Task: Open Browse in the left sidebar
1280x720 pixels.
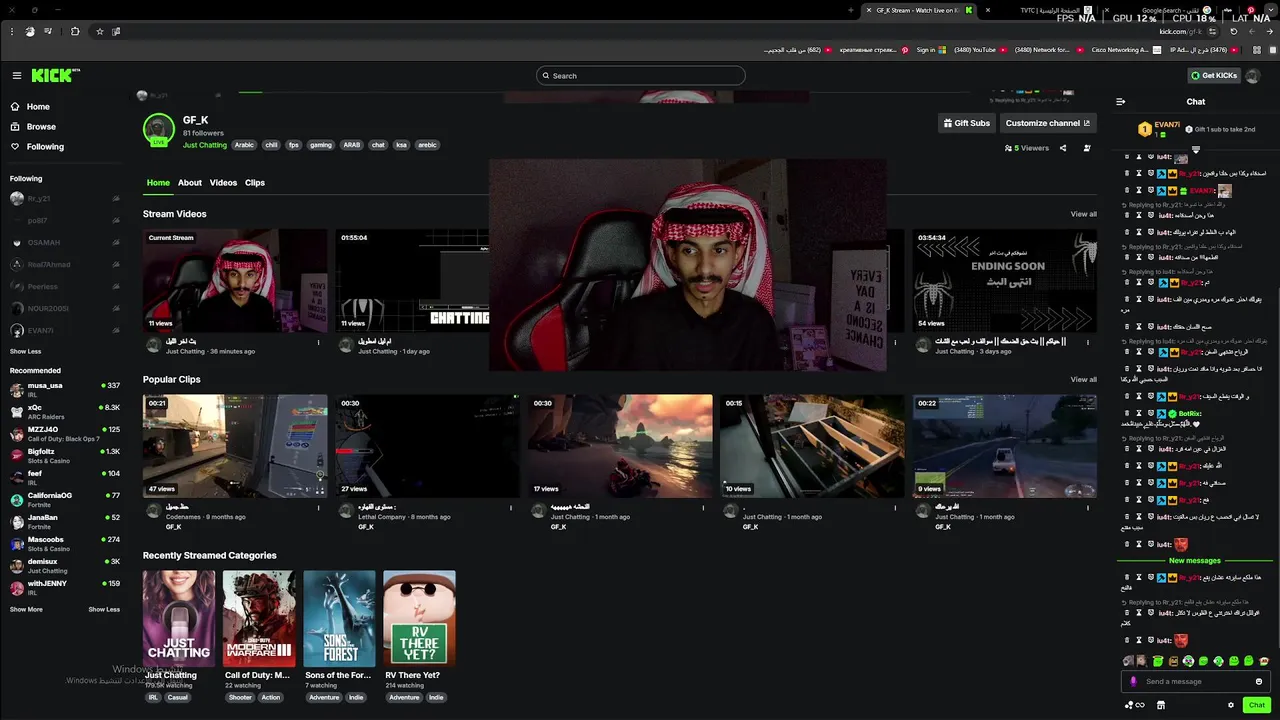Action: click(33, 127)
